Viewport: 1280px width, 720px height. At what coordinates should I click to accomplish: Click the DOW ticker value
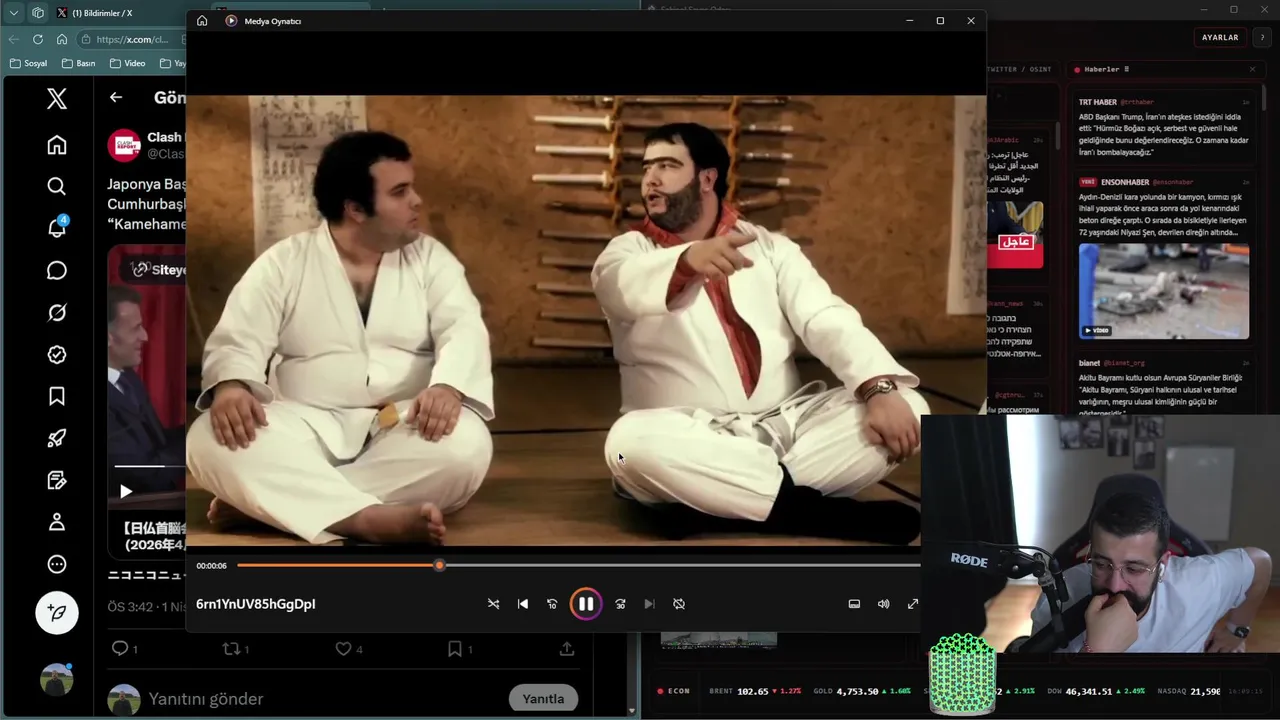pyautogui.click(x=1090, y=691)
